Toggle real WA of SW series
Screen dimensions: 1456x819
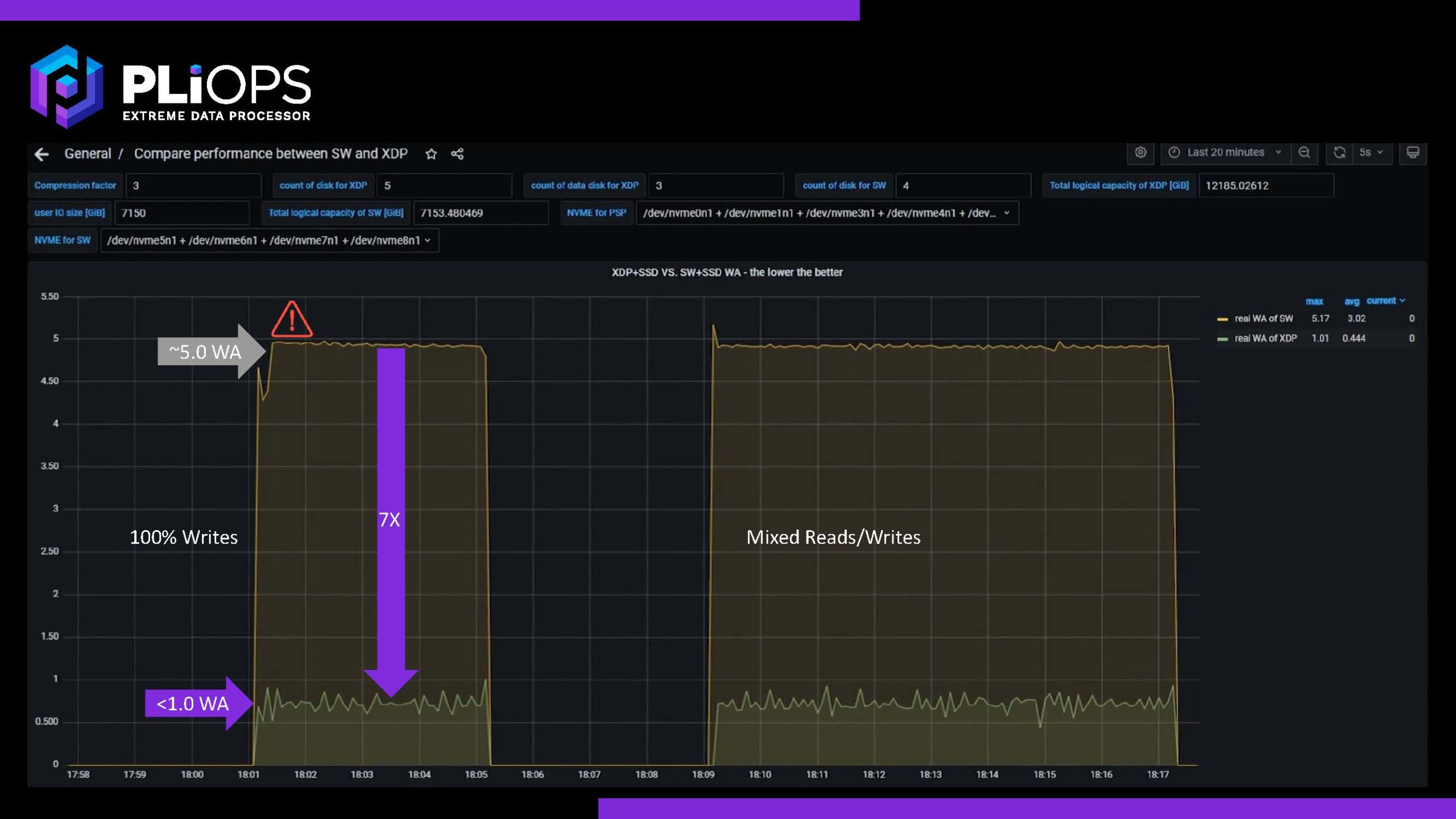click(x=1263, y=318)
